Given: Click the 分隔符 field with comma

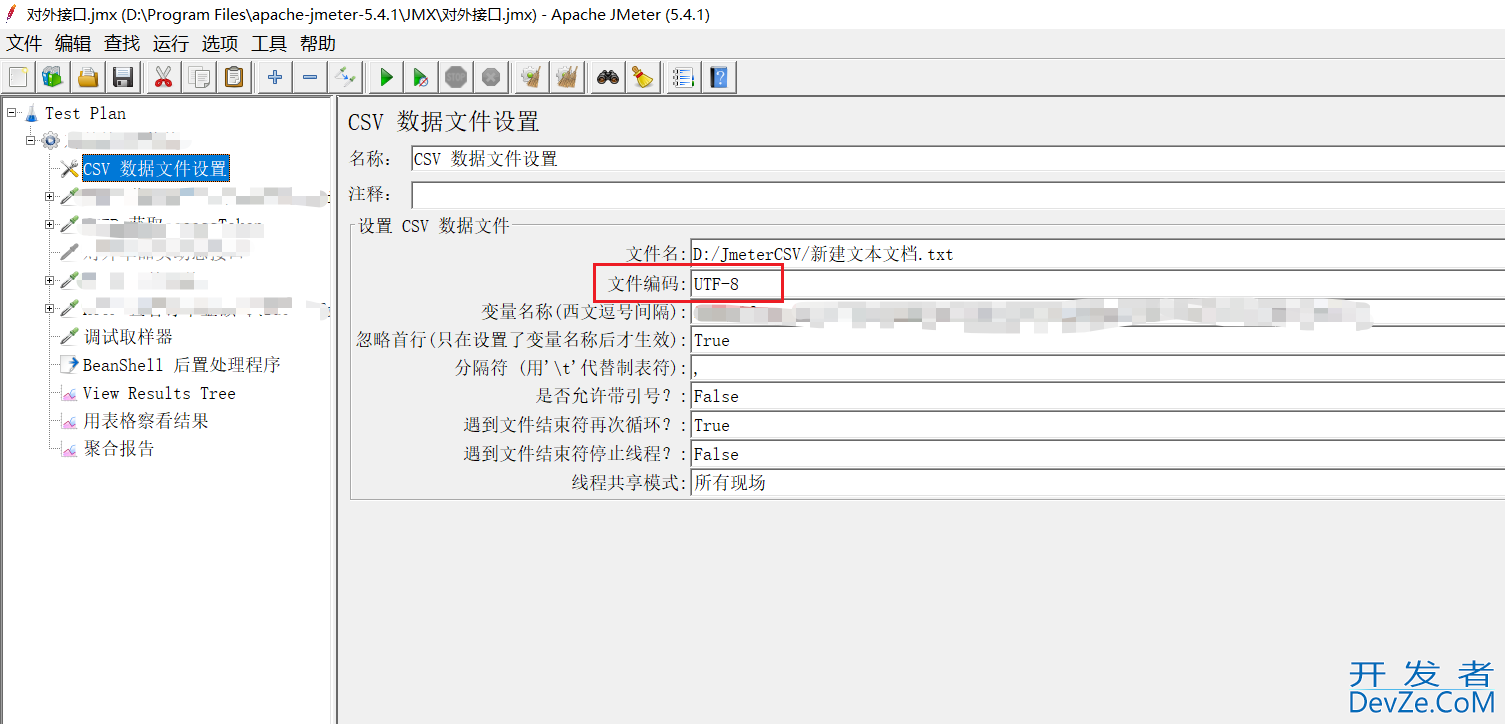Looking at the screenshot, I should [1097, 368].
